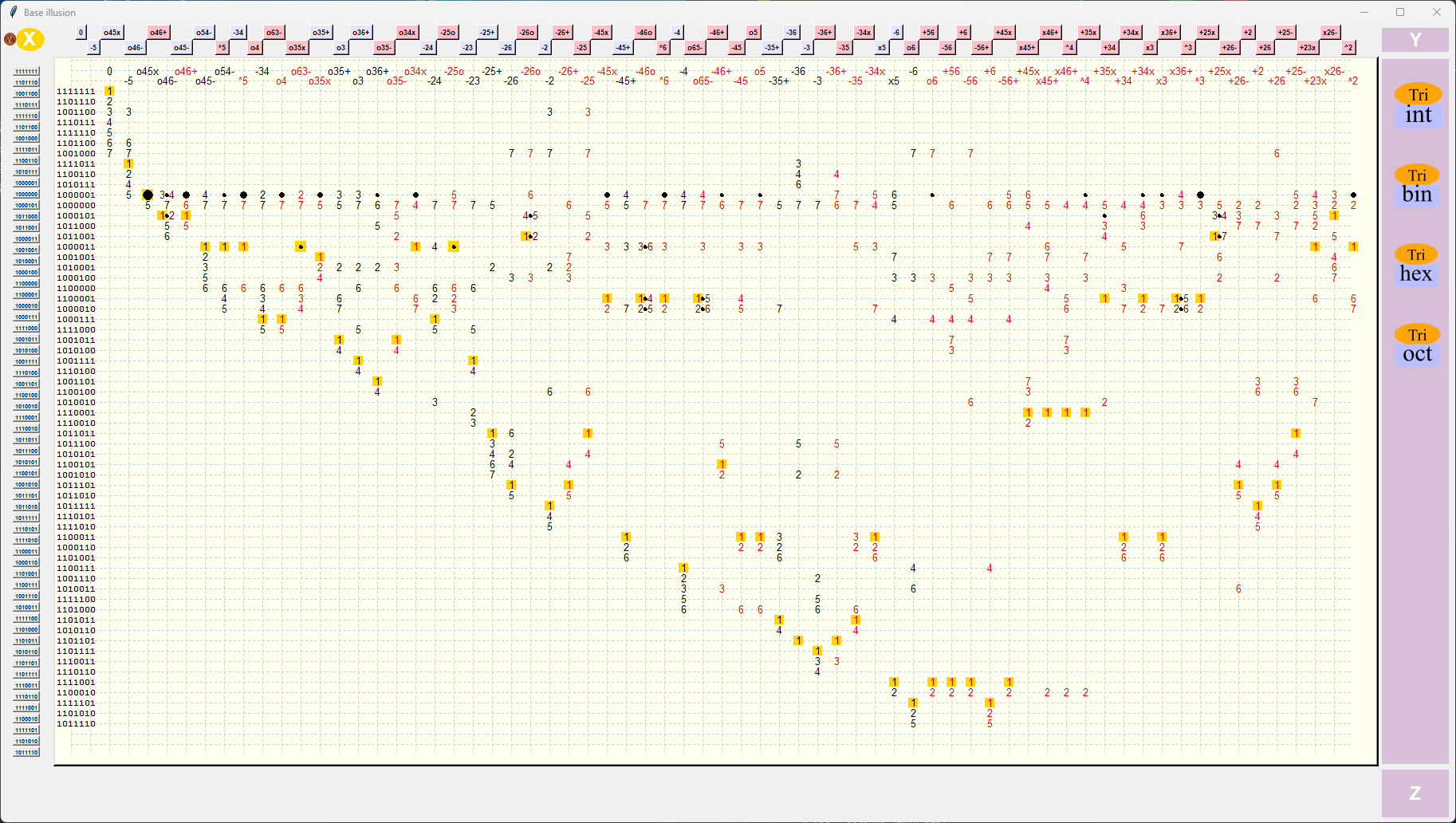1456x823 pixels.
Task: Click the pink 'x36+' top row button
Action: click(1169, 32)
